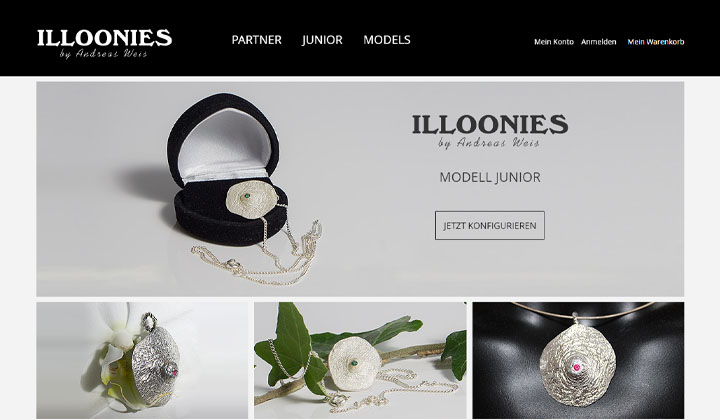Viewport: 720px width, 420px height.
Task: Select the MODELL JUNIOR heading text
Action: click(490, 177)
